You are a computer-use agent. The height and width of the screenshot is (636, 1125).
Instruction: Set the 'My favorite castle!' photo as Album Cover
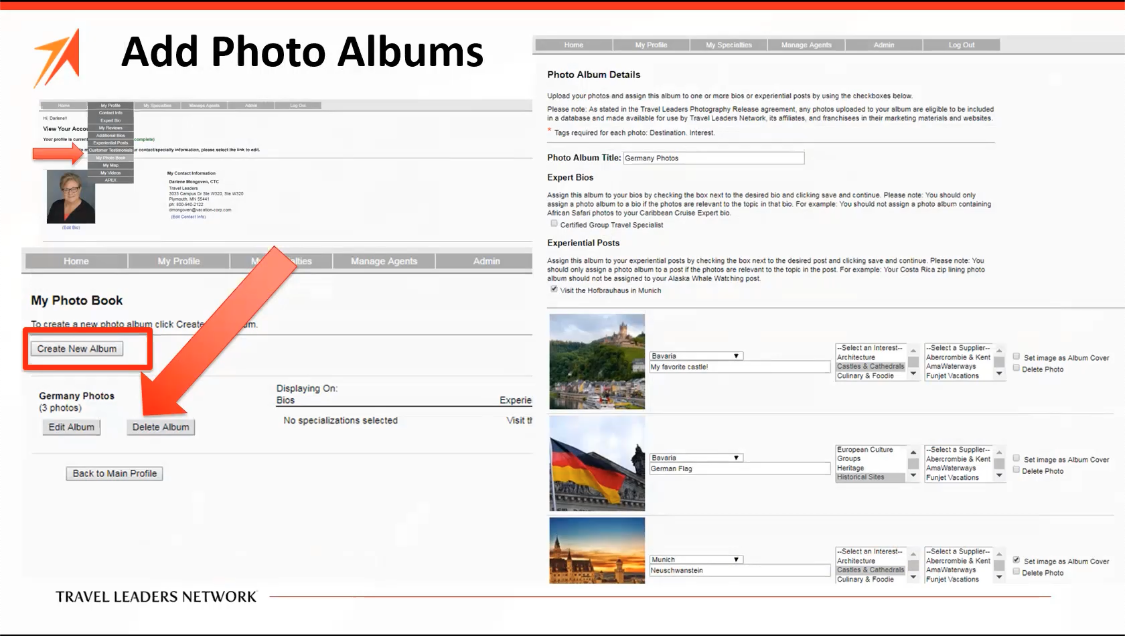click(1016, 357)
